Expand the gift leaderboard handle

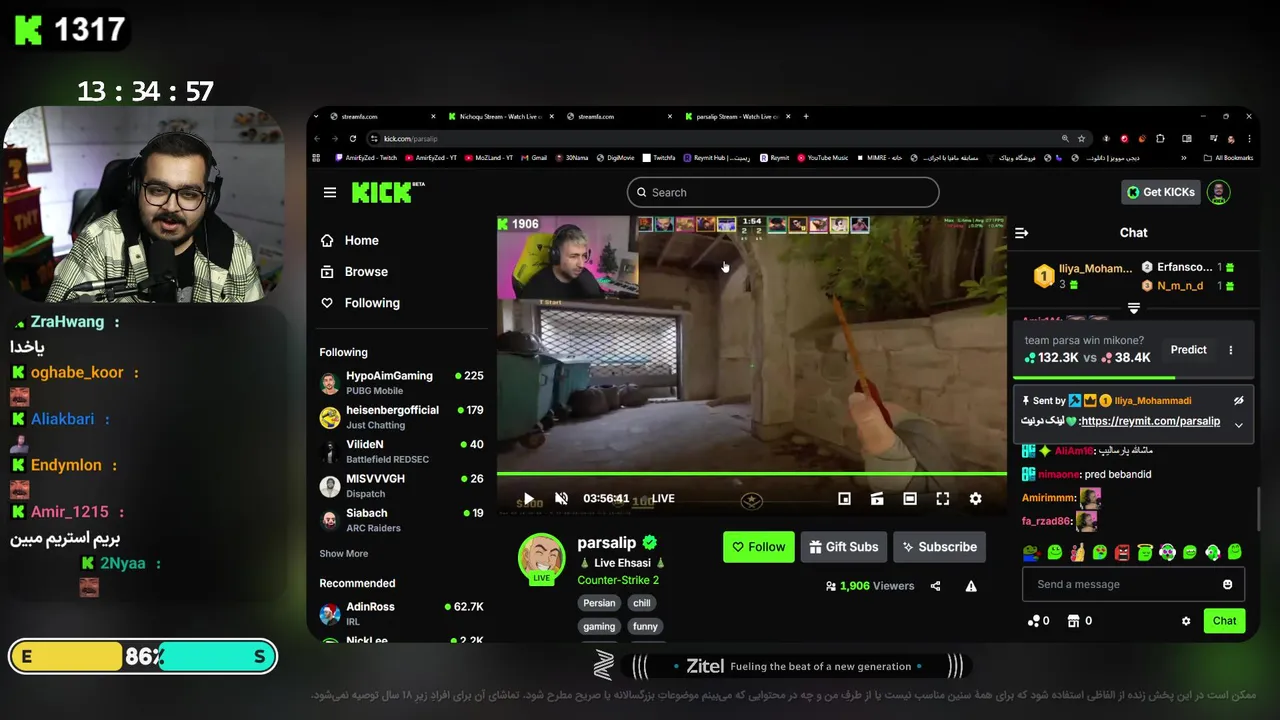click(1134, 308)
